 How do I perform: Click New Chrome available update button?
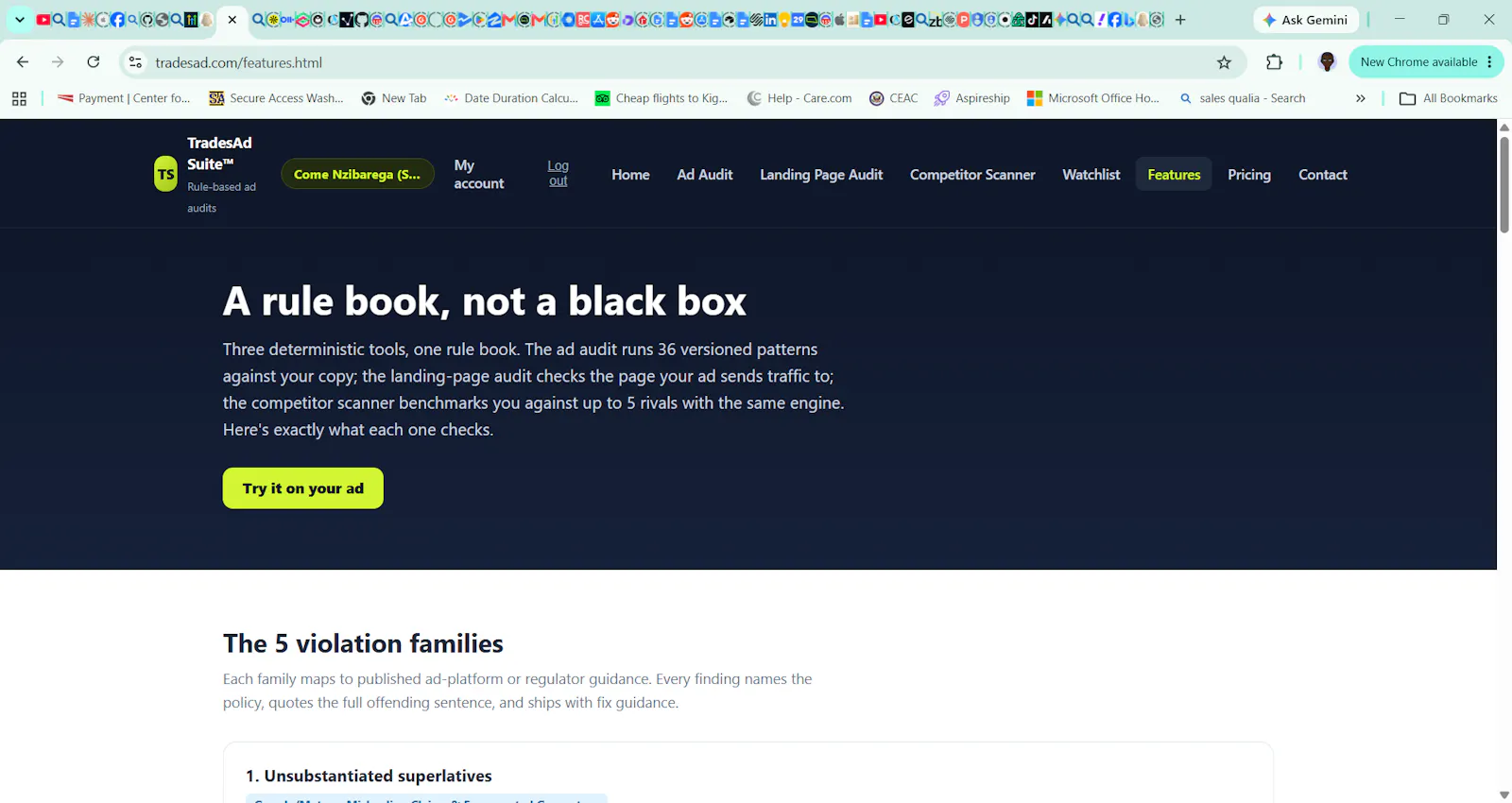pos(1426,62)
